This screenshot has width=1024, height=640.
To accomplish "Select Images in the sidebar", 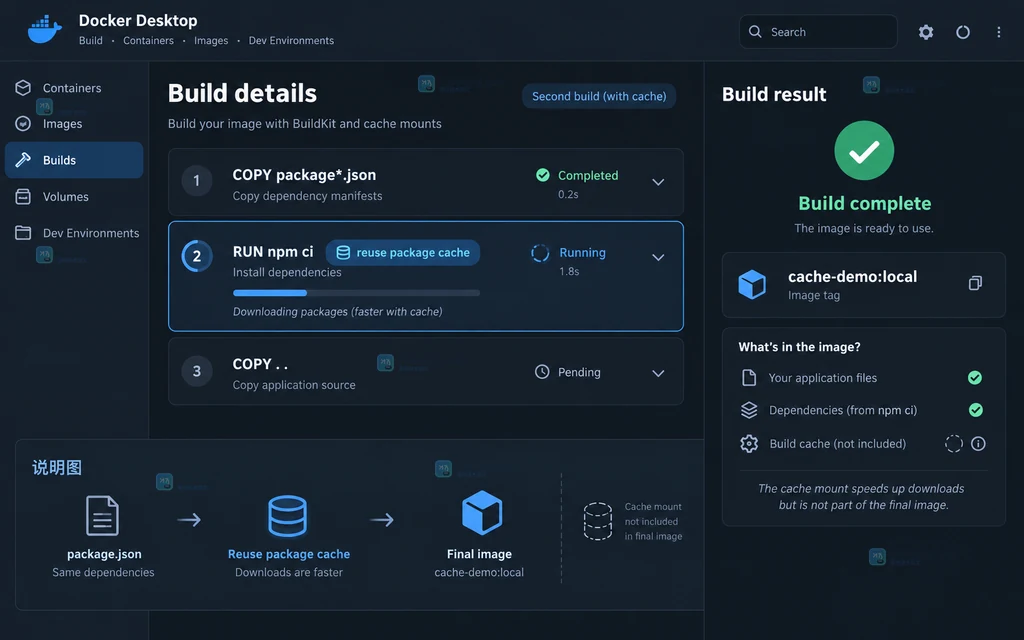I will (x=74, y=123).
